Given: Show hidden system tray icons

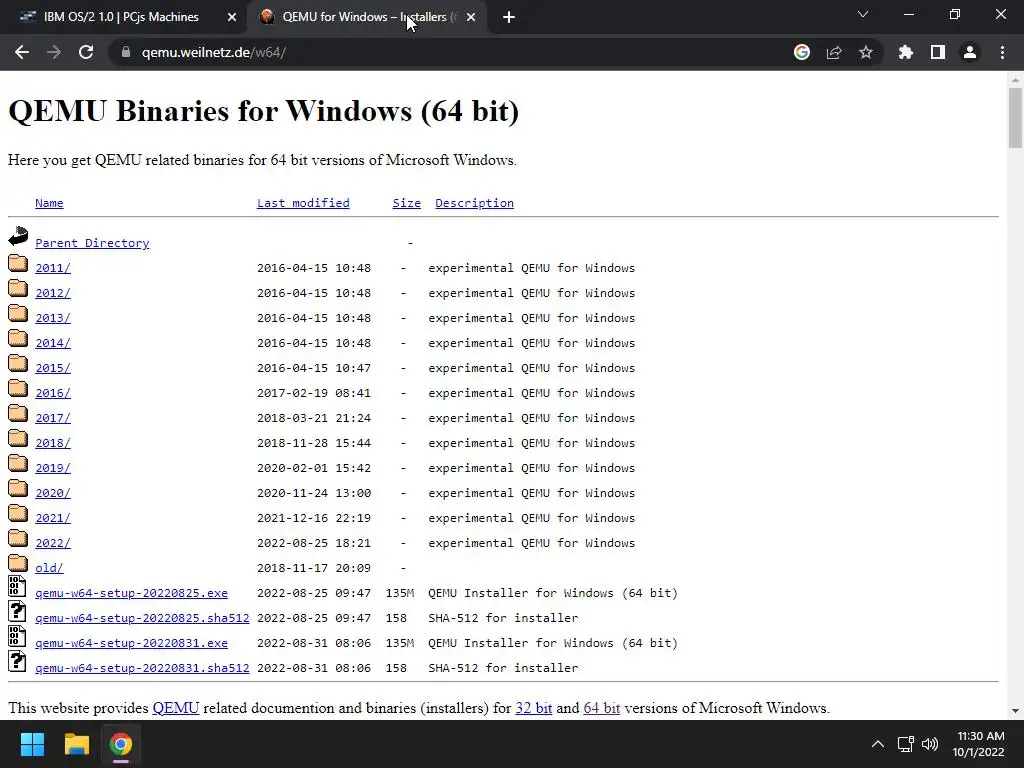Looking at the screenshot, I should (878, 744).
